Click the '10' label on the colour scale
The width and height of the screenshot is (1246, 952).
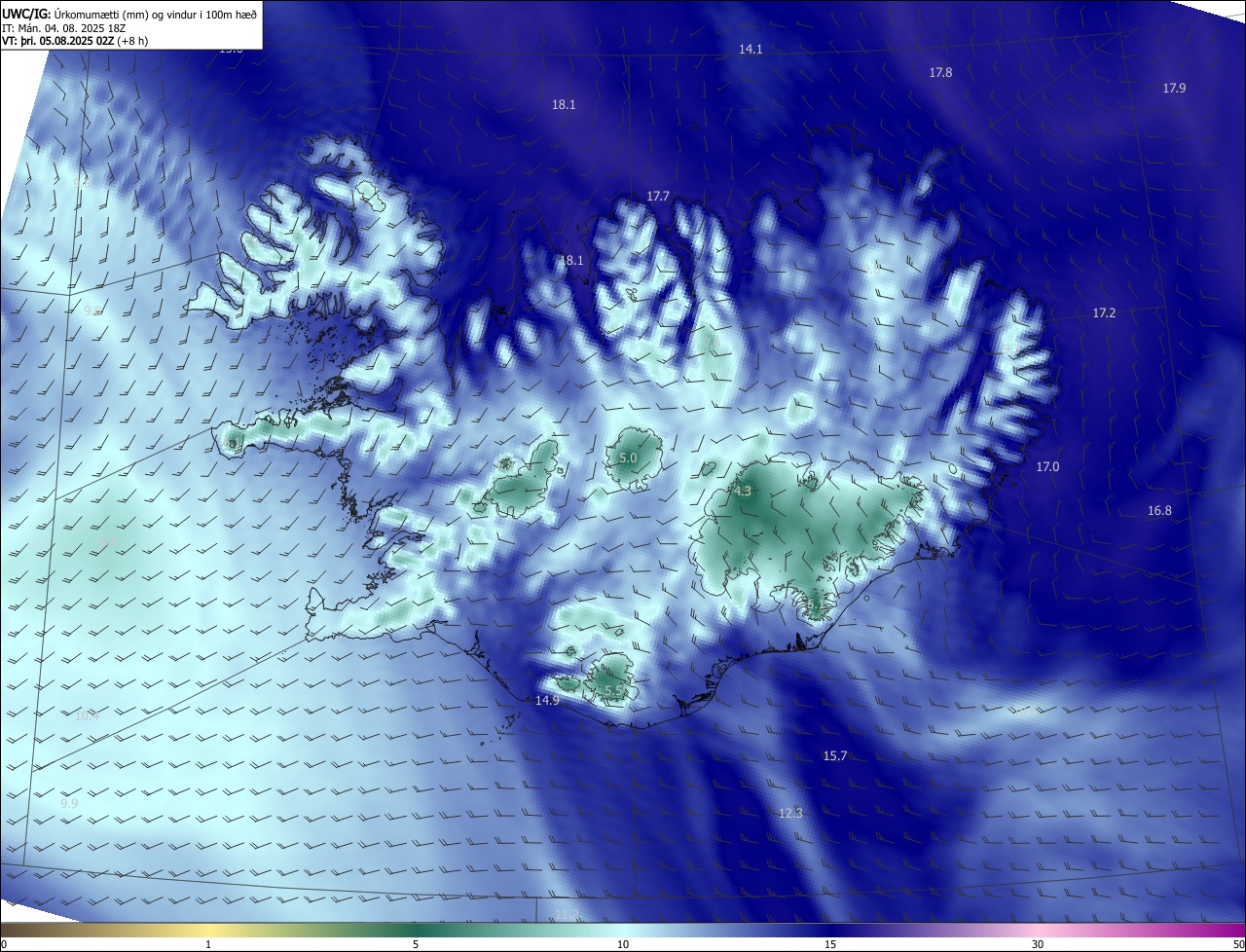(623, 944)
